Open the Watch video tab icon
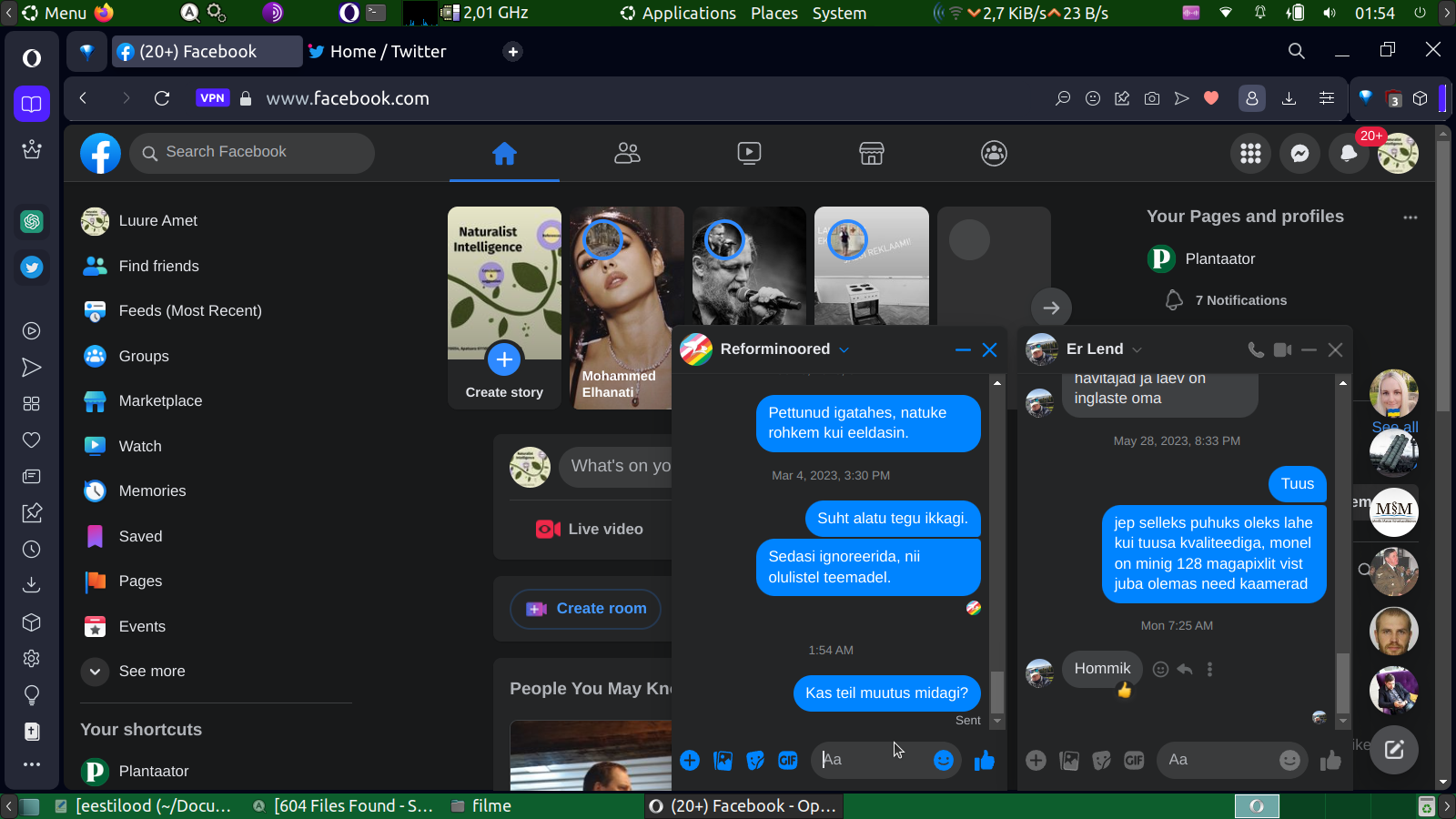The width and height of the screenshot is (1456, 819). point(749,154)
